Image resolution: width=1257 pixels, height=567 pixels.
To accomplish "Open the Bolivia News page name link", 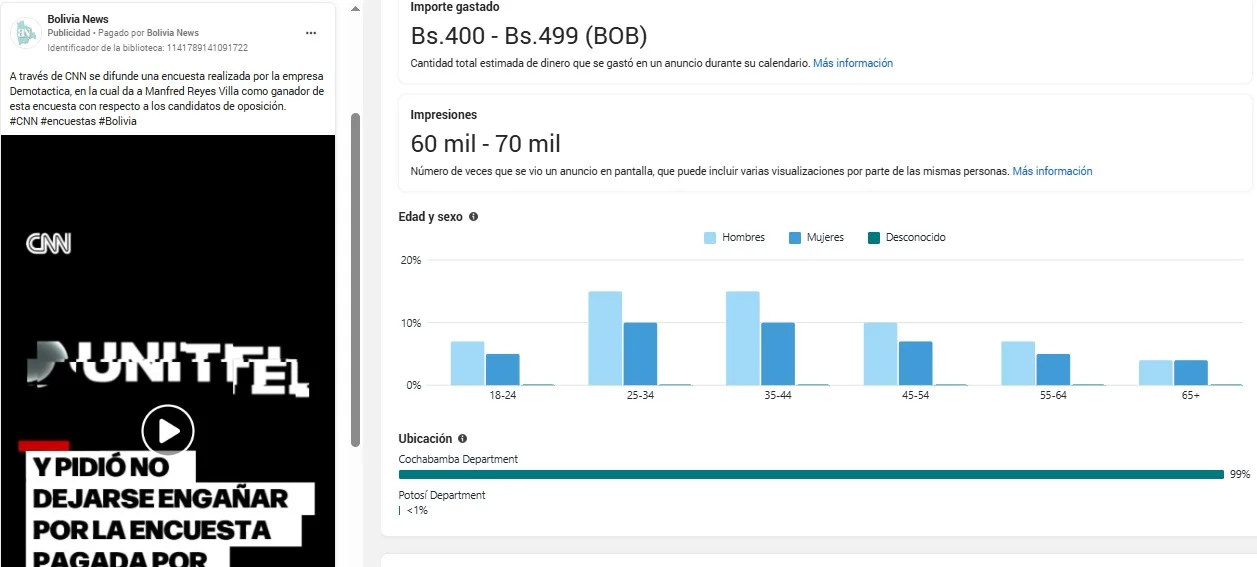I will 78,19.
